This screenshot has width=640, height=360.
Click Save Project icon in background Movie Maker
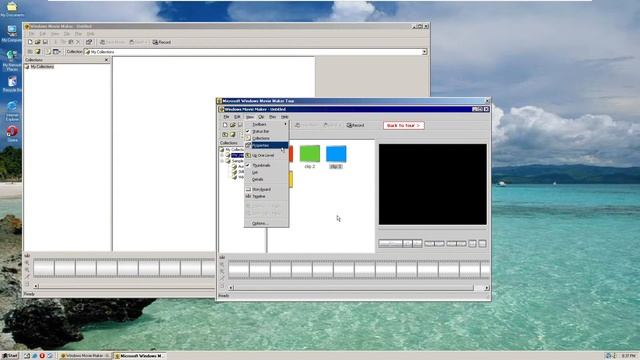click(x=45, y=42)
